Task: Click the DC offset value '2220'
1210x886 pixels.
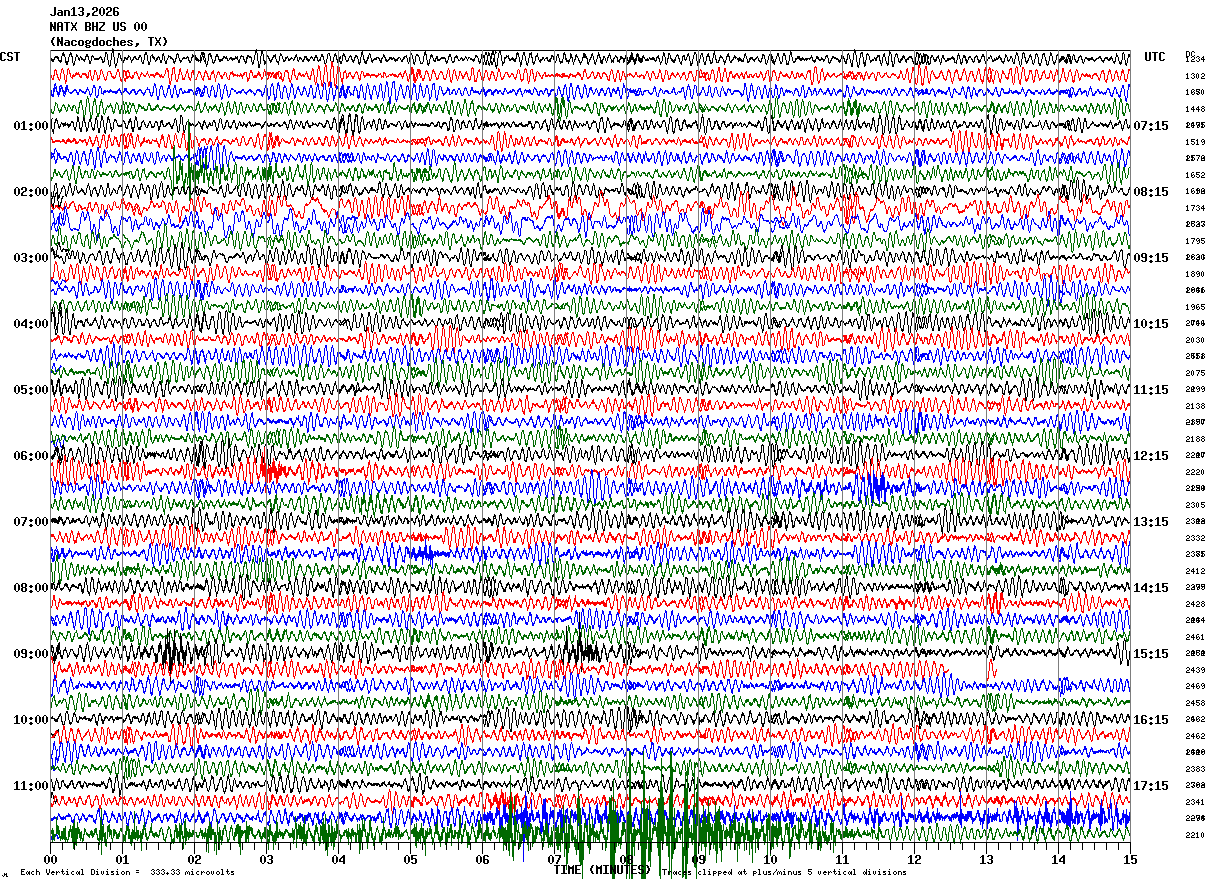Action: pyautogui.click(x=1195, y=472)
